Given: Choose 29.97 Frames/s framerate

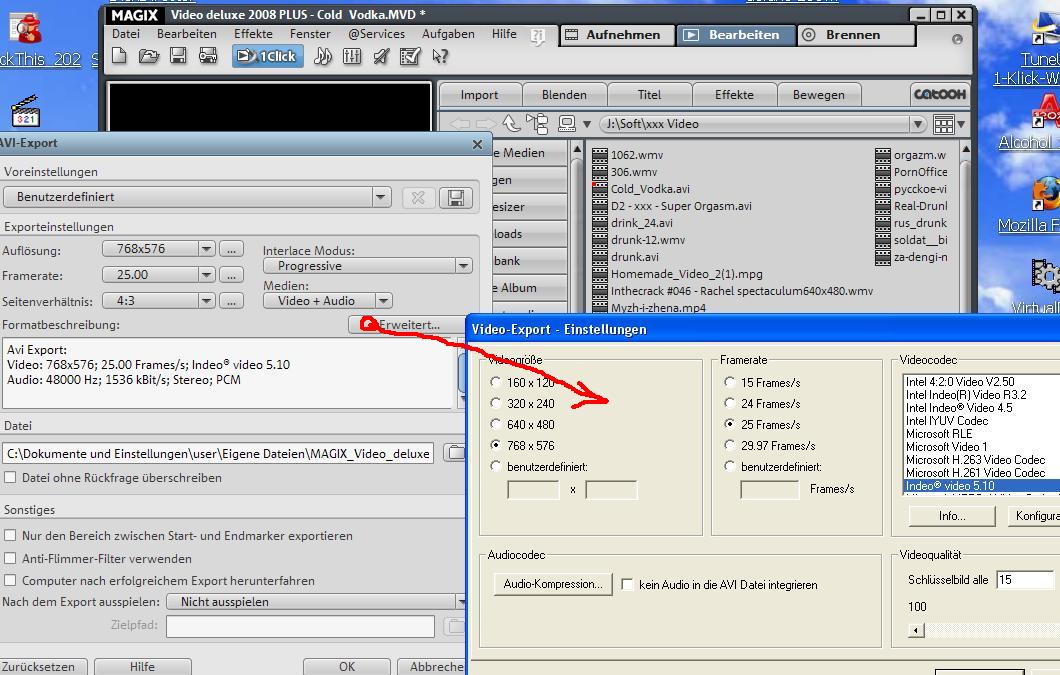Looking at the screenshot, I should point(729,446).
